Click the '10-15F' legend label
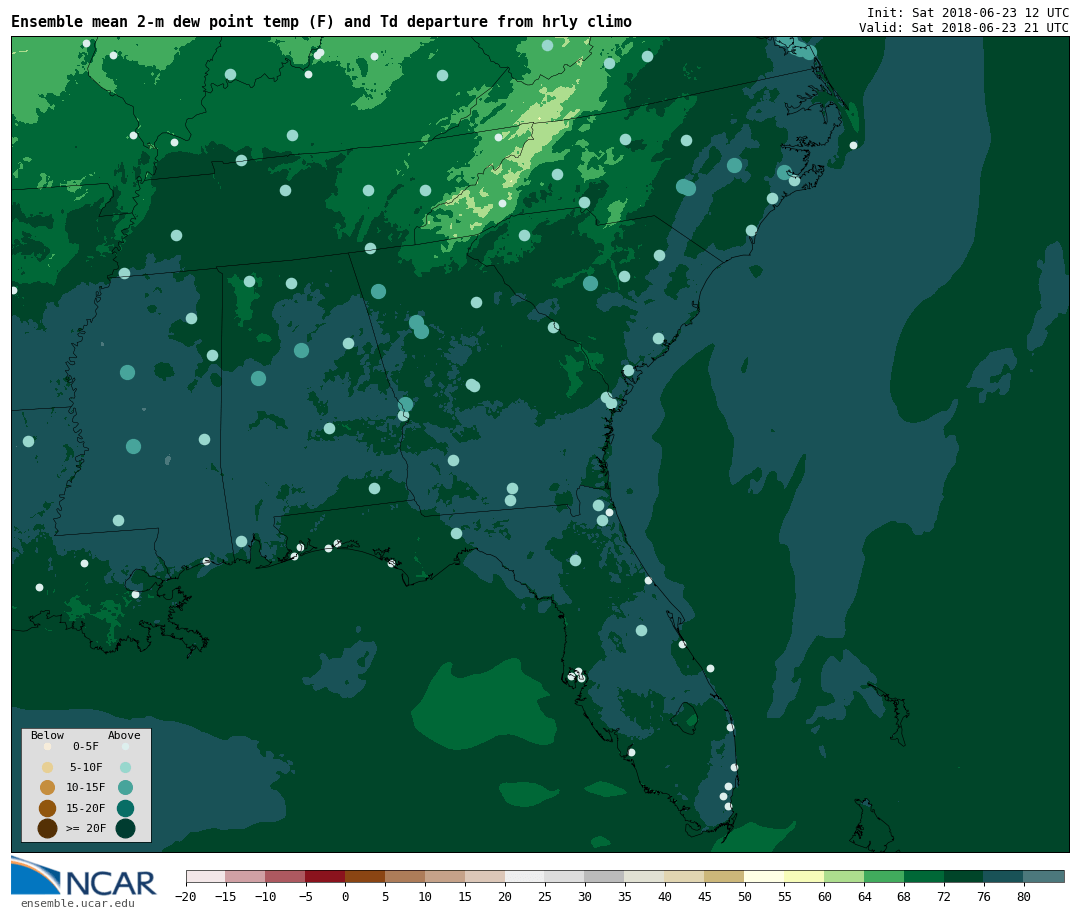Screen dimensions: 1080x915 pos(86,787)
